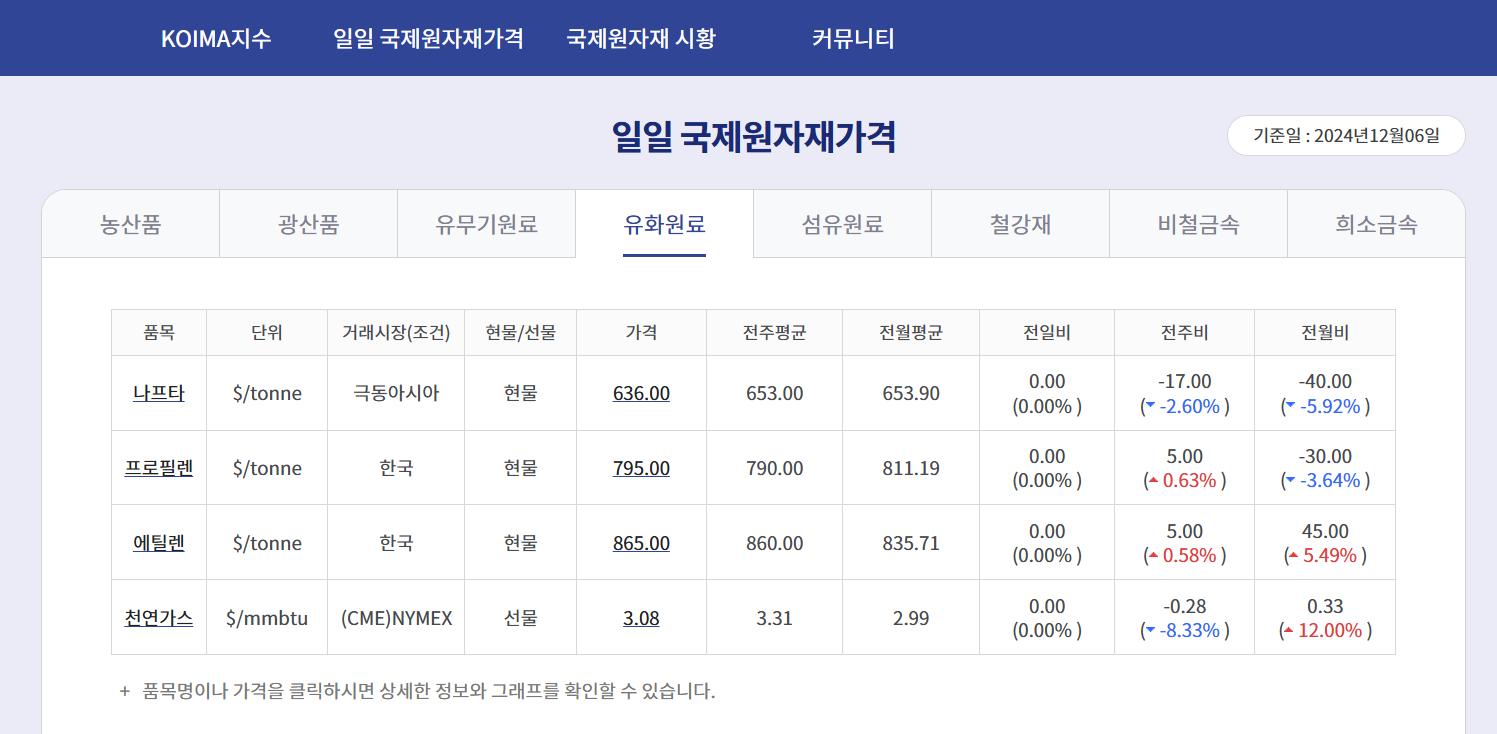The image size is (1497, 734).
Task: Open the KOIMA지수 menu
Action: 216,39
